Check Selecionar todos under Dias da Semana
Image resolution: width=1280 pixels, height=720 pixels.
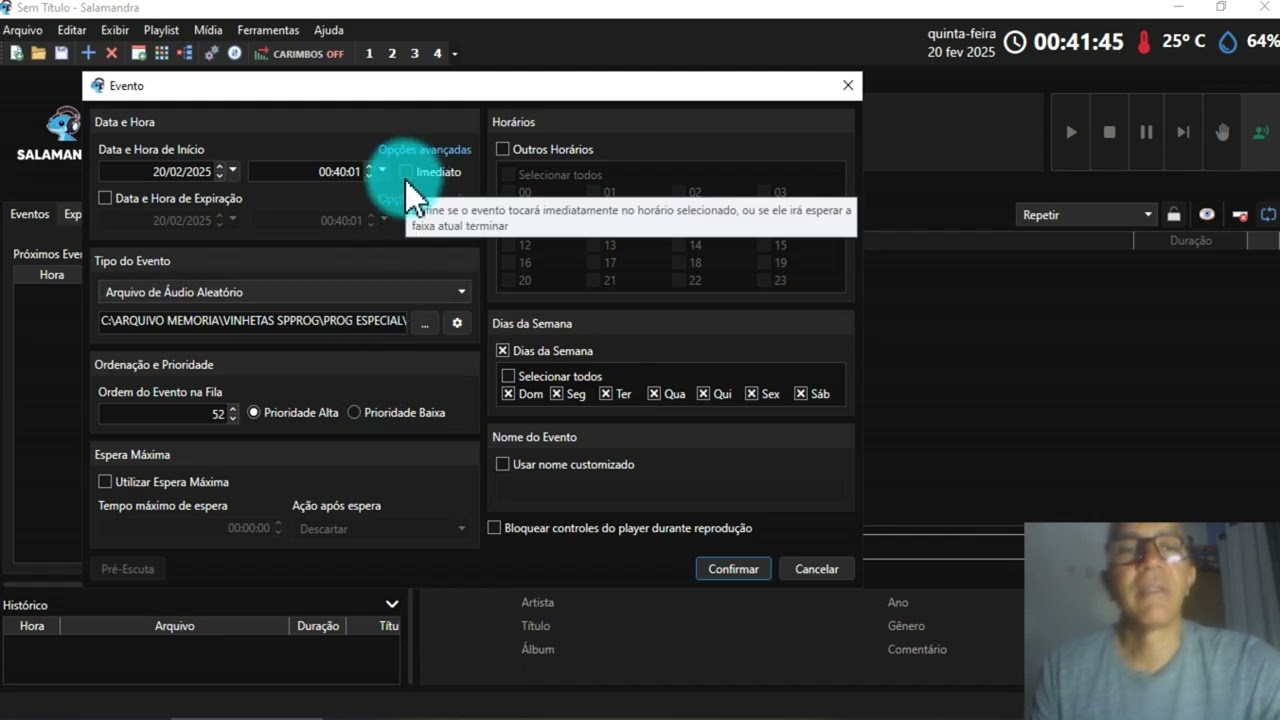point(508,376)
